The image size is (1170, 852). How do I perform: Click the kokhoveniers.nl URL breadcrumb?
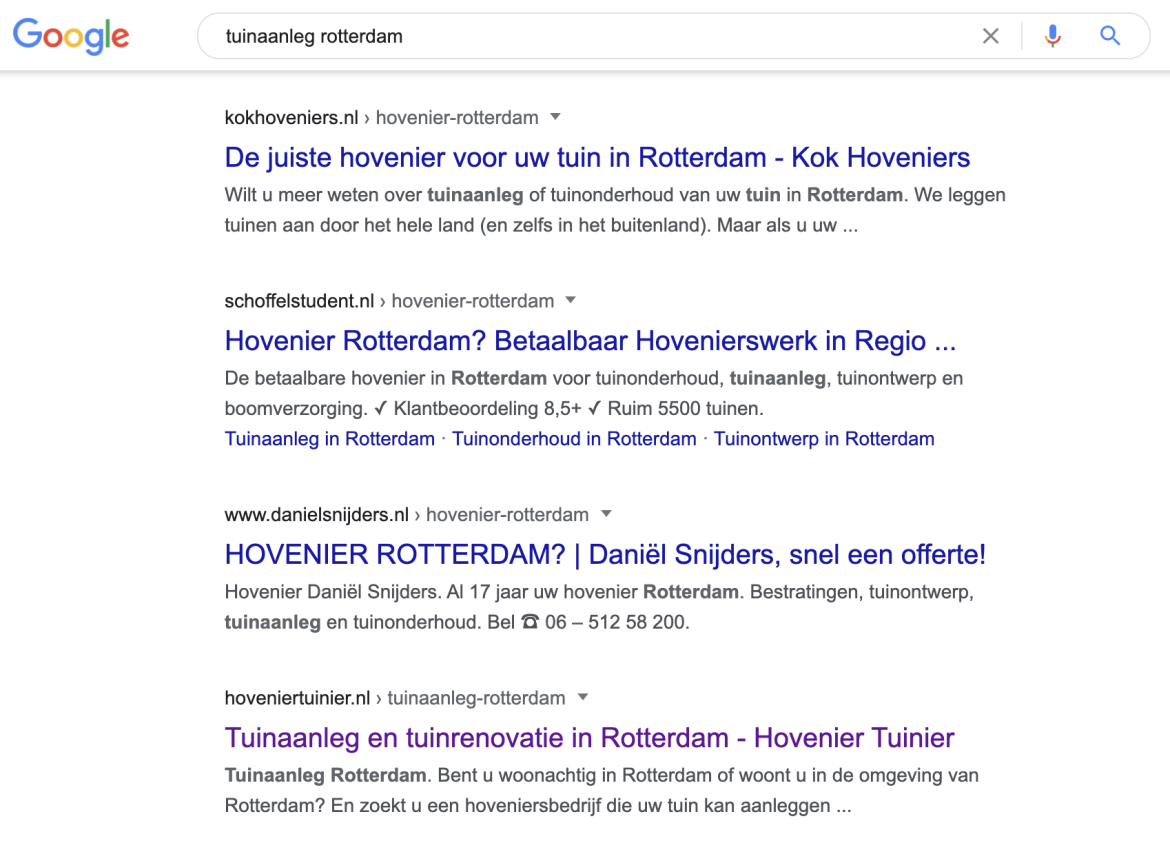381,118
